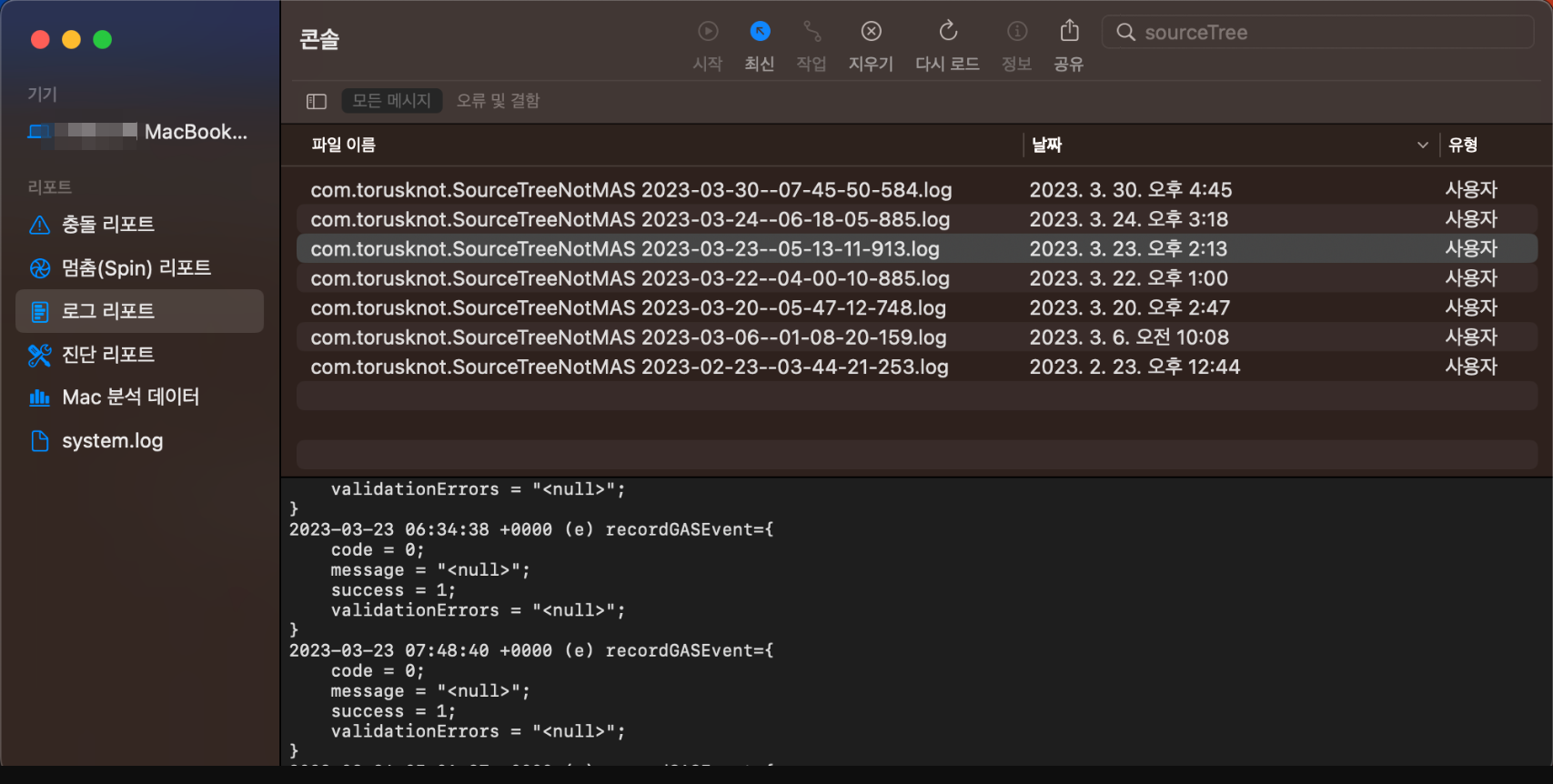Open Mac 분석 데이터 in sidebar
1553x784 pixels.
click(140, 397)
